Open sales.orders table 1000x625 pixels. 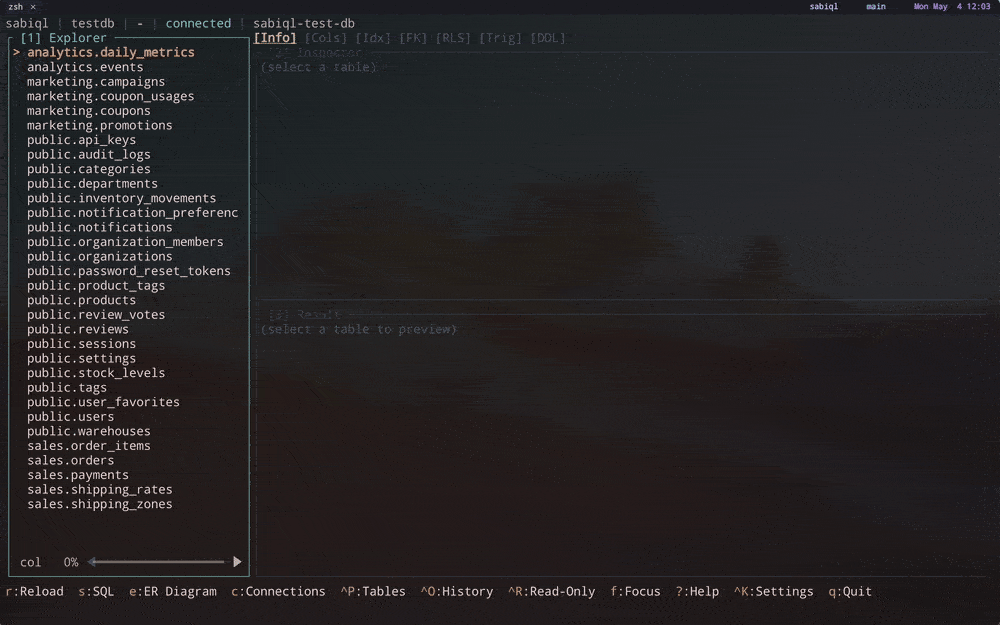pyautogui.click(x=70, y=460)
